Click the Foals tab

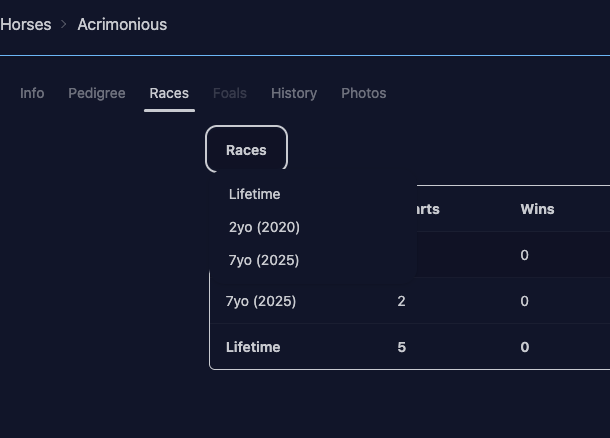tap(230, 93)
